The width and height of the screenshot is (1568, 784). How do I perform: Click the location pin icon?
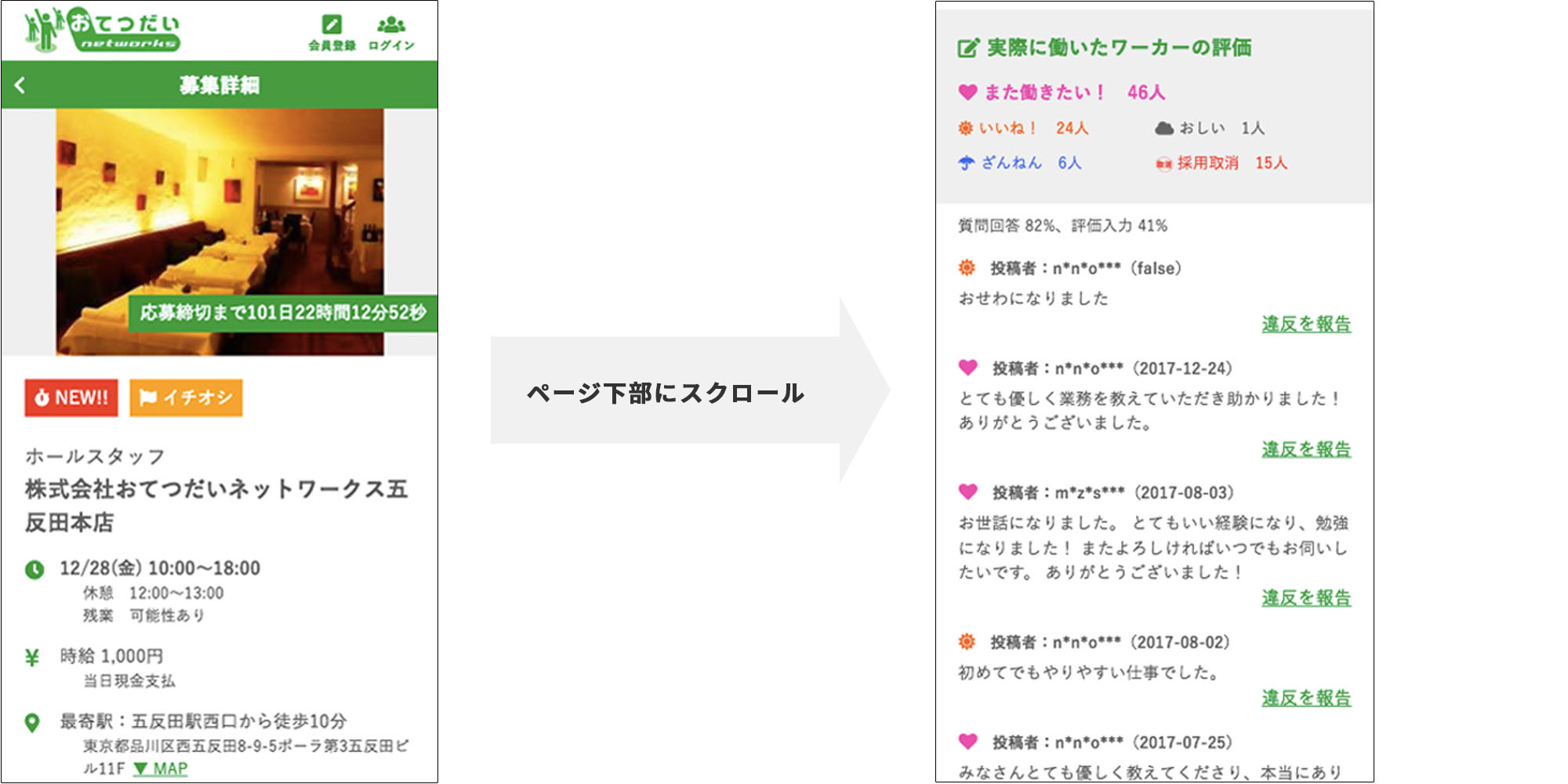(32, 723)
